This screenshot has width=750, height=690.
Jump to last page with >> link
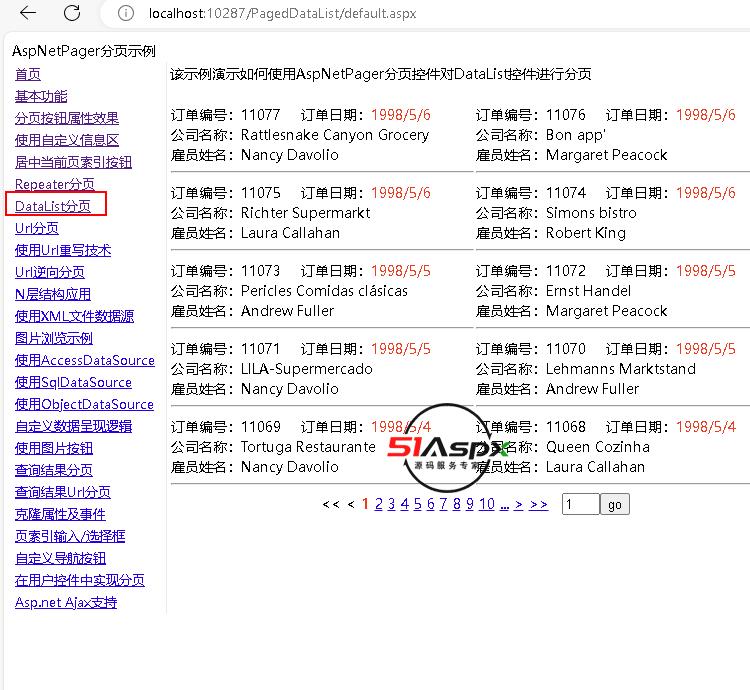538,504
